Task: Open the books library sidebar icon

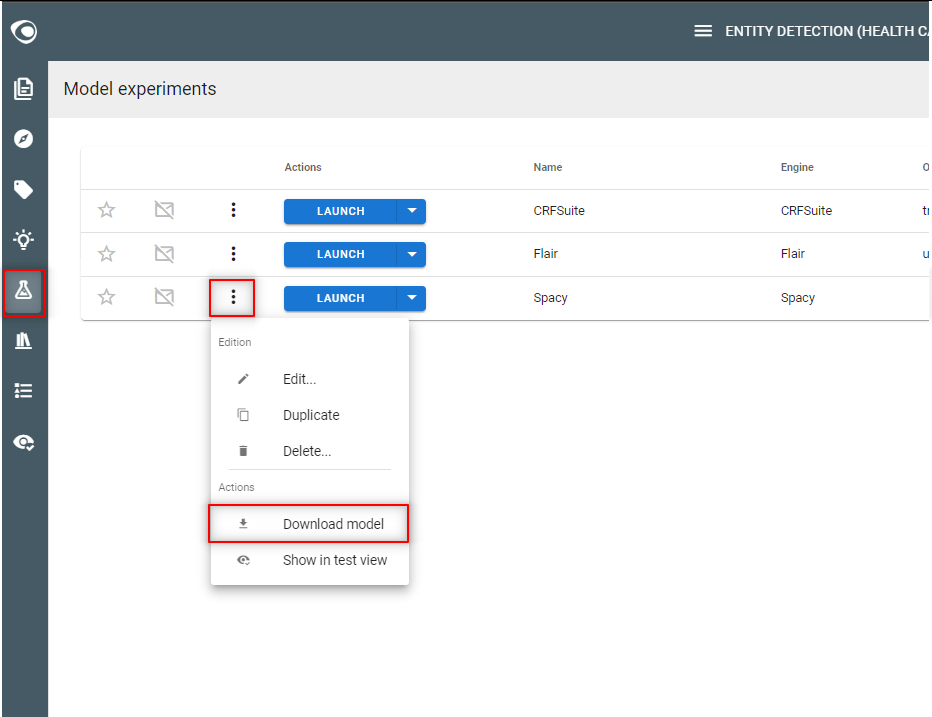Action: click(x=24, y=341)
